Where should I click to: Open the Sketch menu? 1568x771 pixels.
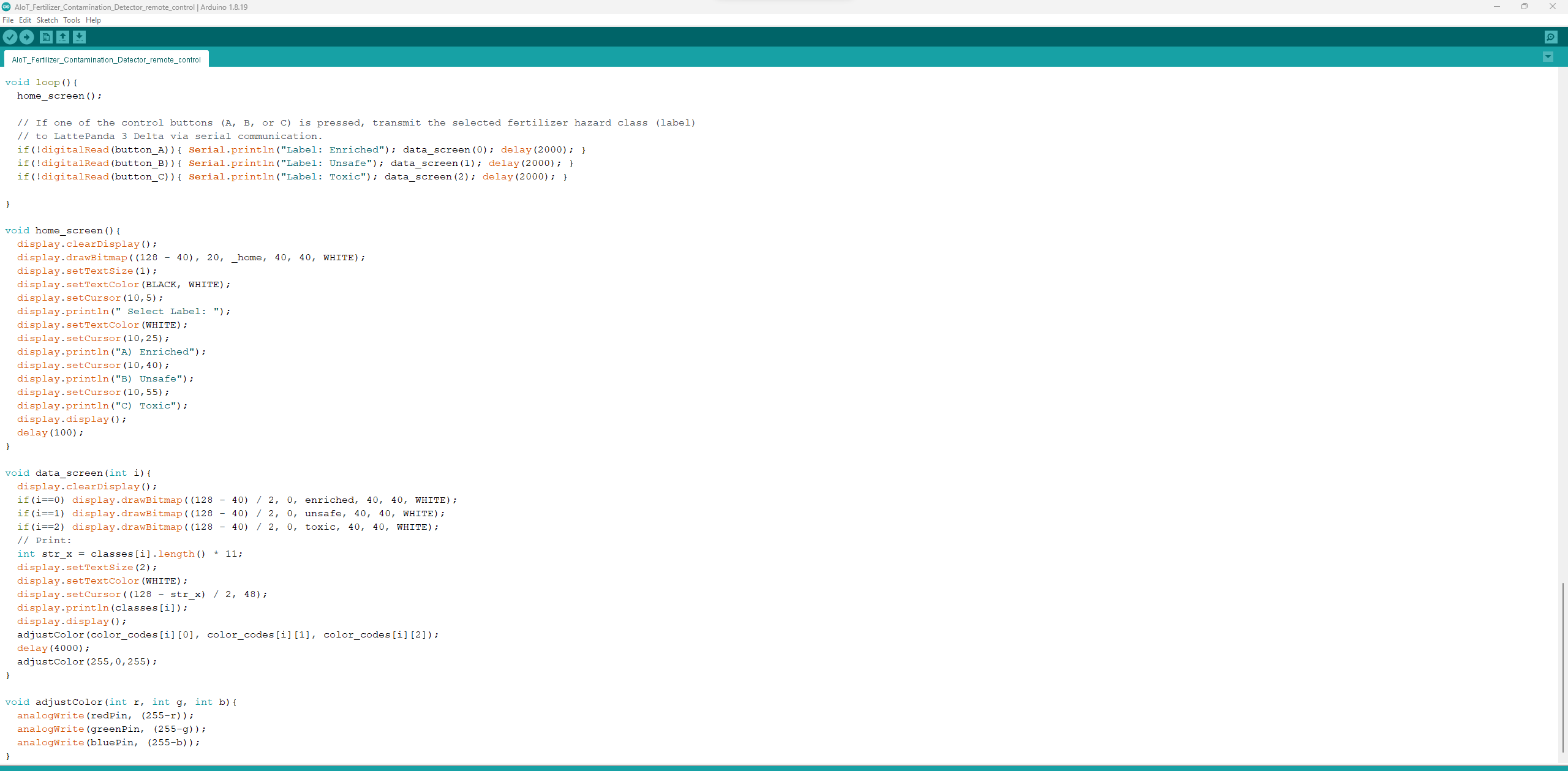(x=47, y=20)
